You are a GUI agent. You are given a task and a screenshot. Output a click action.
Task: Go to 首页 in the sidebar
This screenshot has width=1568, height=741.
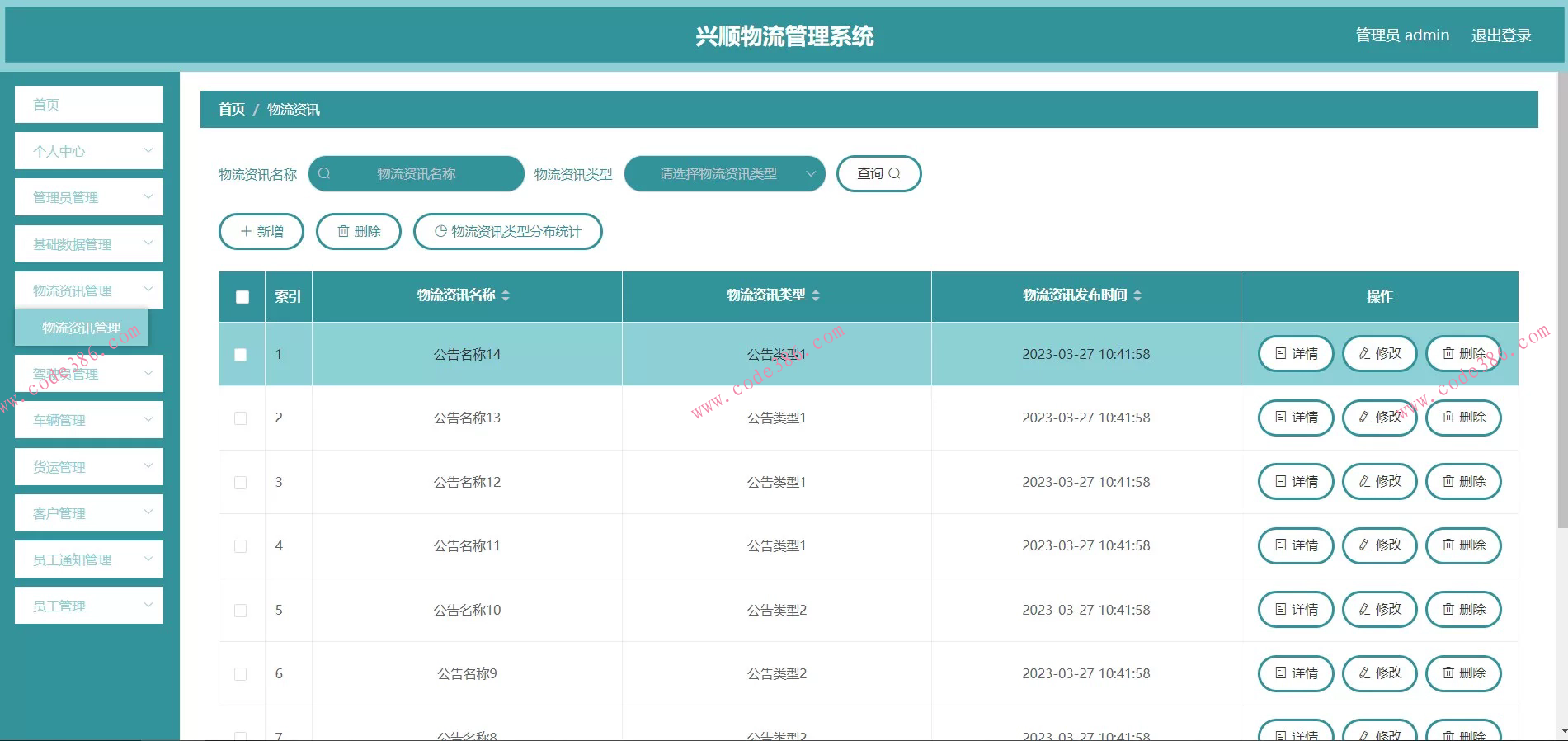coord(89,105)
